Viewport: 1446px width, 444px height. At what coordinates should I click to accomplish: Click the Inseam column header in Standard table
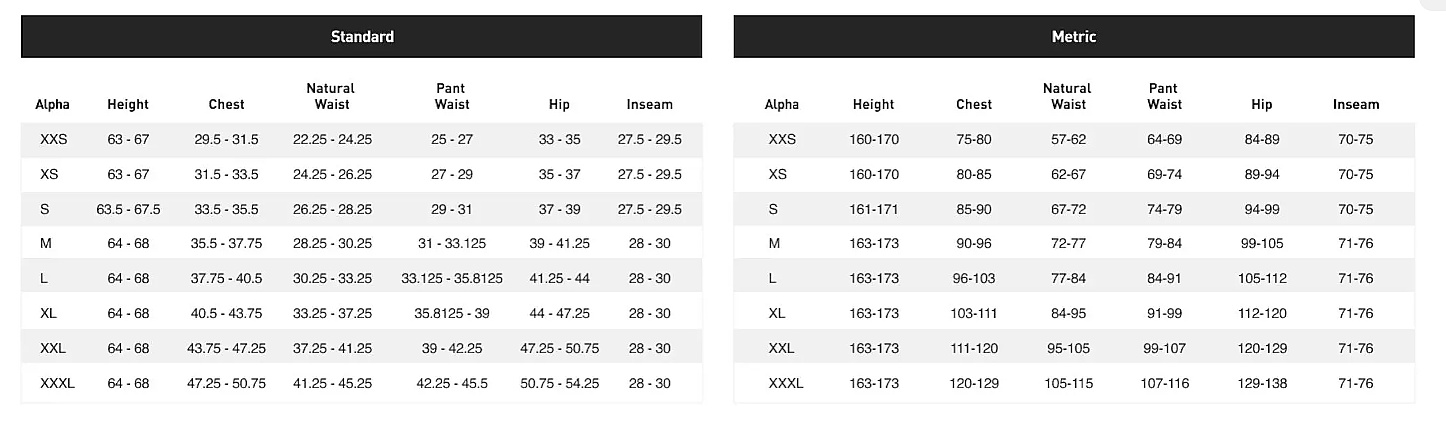(x=650, y=104)
